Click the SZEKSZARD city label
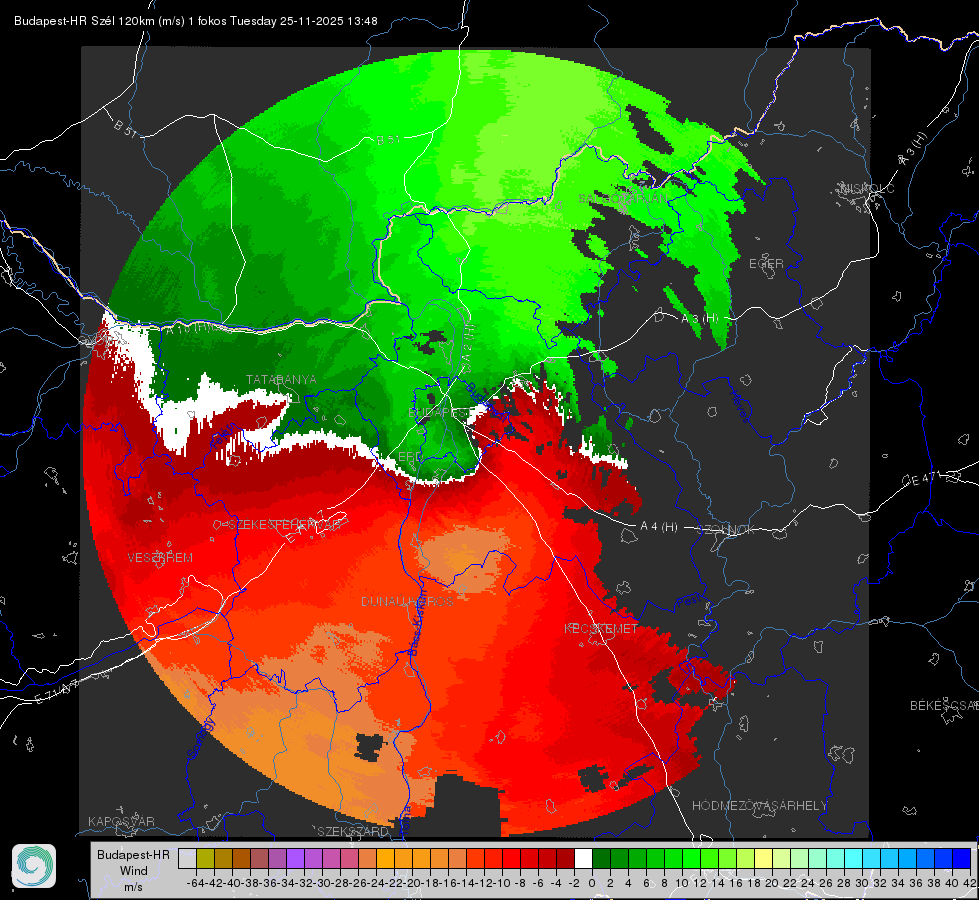The width and height of the screenshot is (979, 900). point(353,831)
